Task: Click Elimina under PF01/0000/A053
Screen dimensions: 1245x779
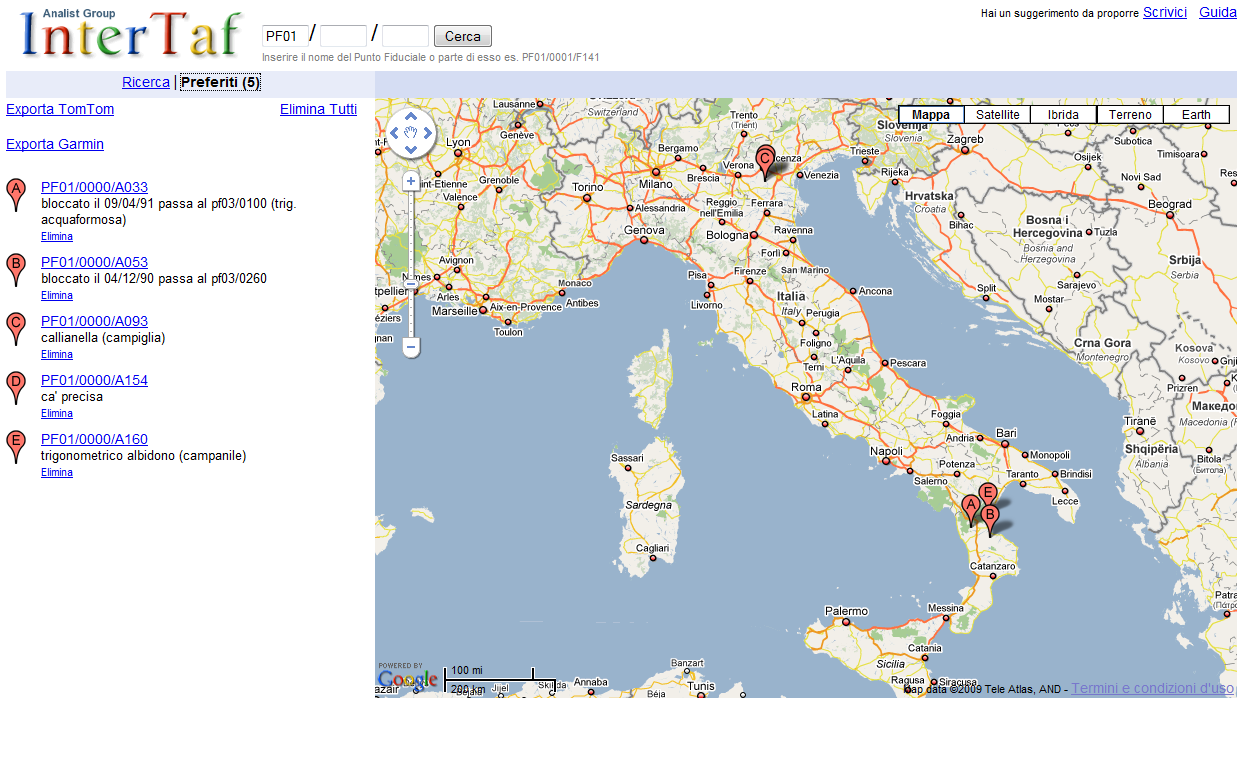Action: 57,296
